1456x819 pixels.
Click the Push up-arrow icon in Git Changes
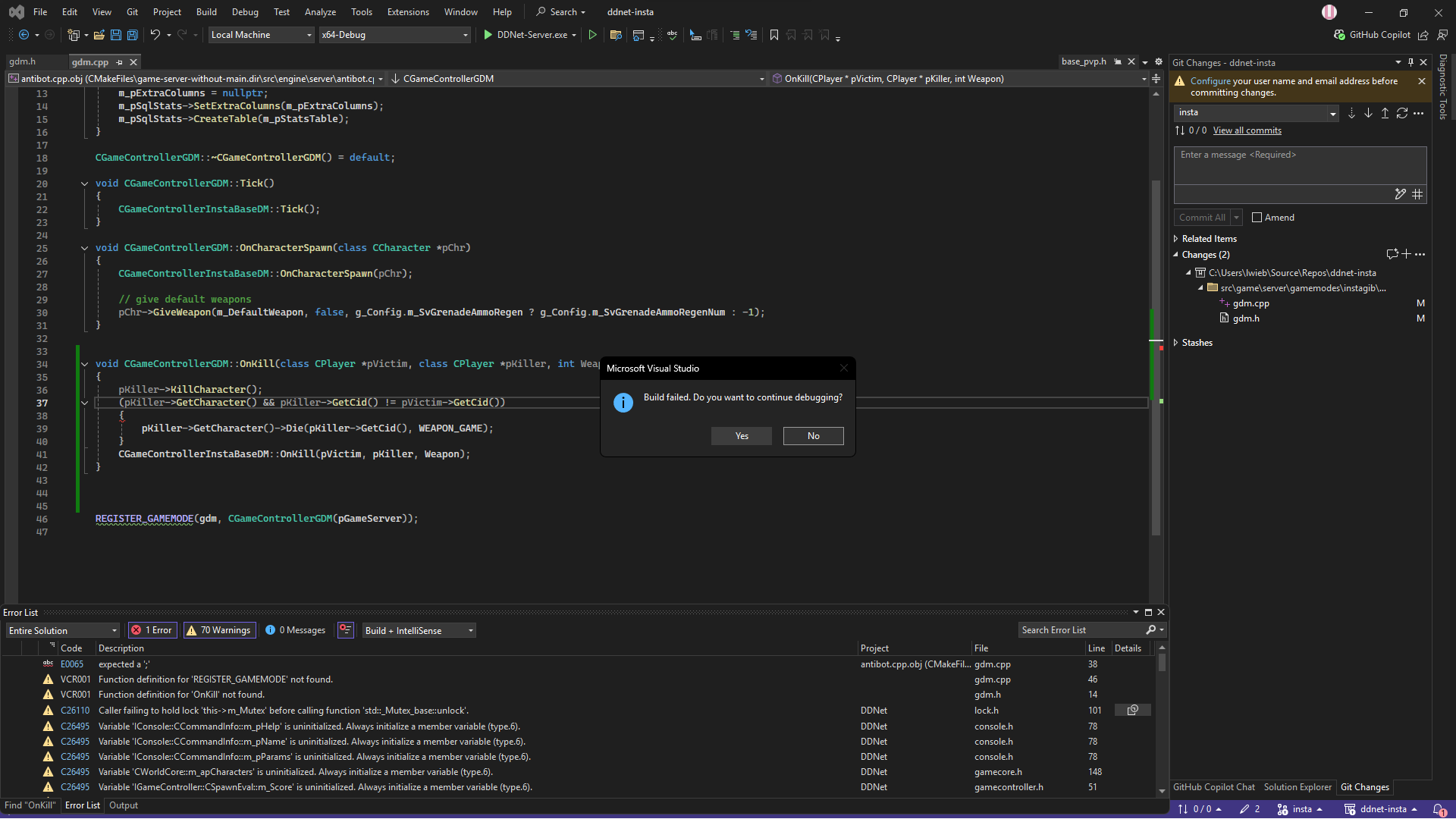point(1385,113)
